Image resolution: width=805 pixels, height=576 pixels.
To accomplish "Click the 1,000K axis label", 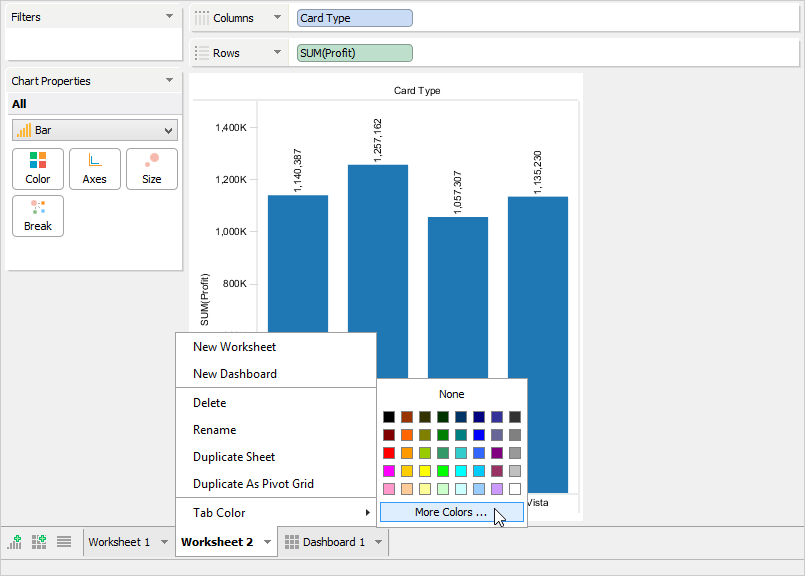I will click(x=231, y=232).
